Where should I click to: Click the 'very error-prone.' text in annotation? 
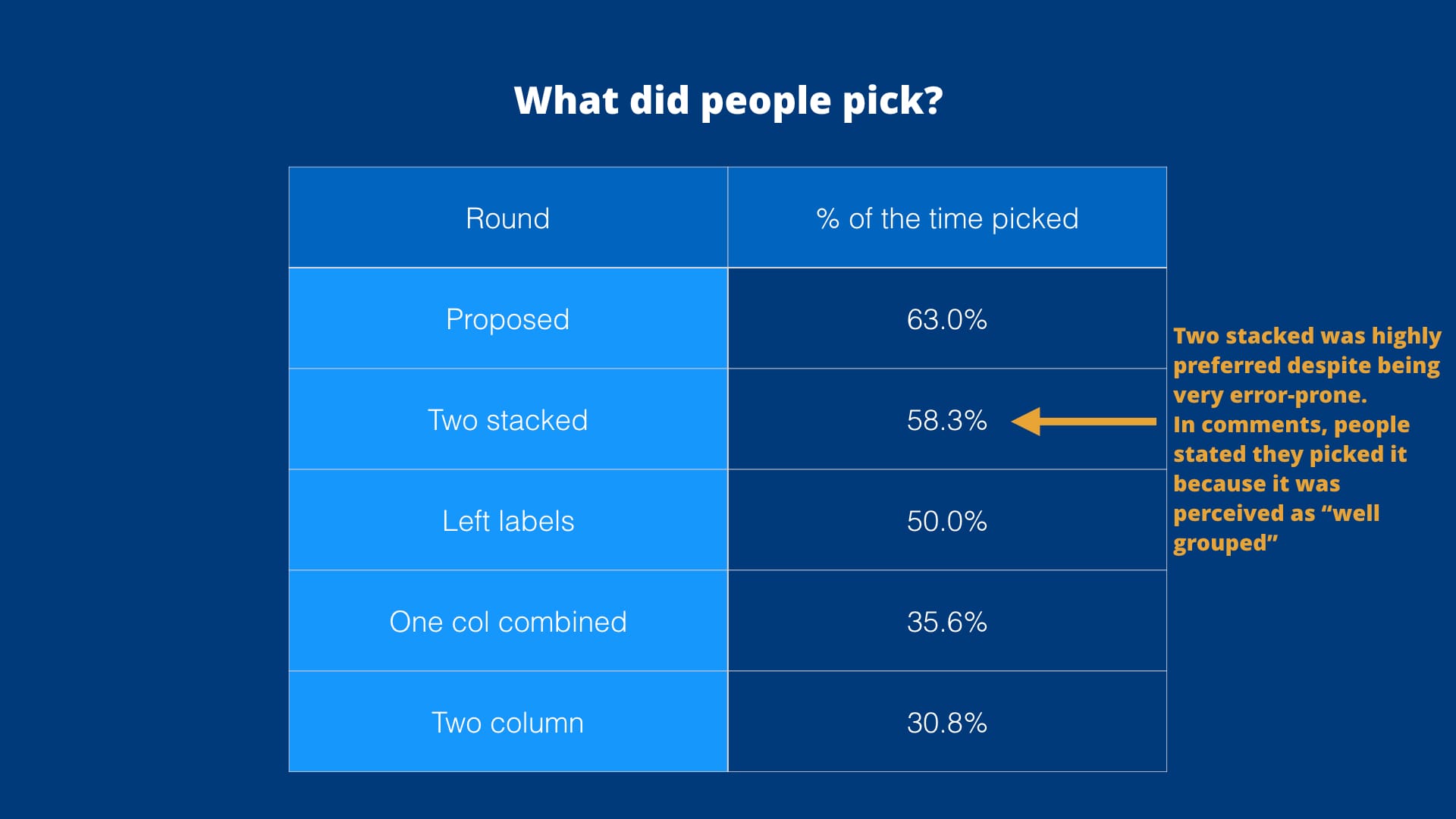point(1269,395)
